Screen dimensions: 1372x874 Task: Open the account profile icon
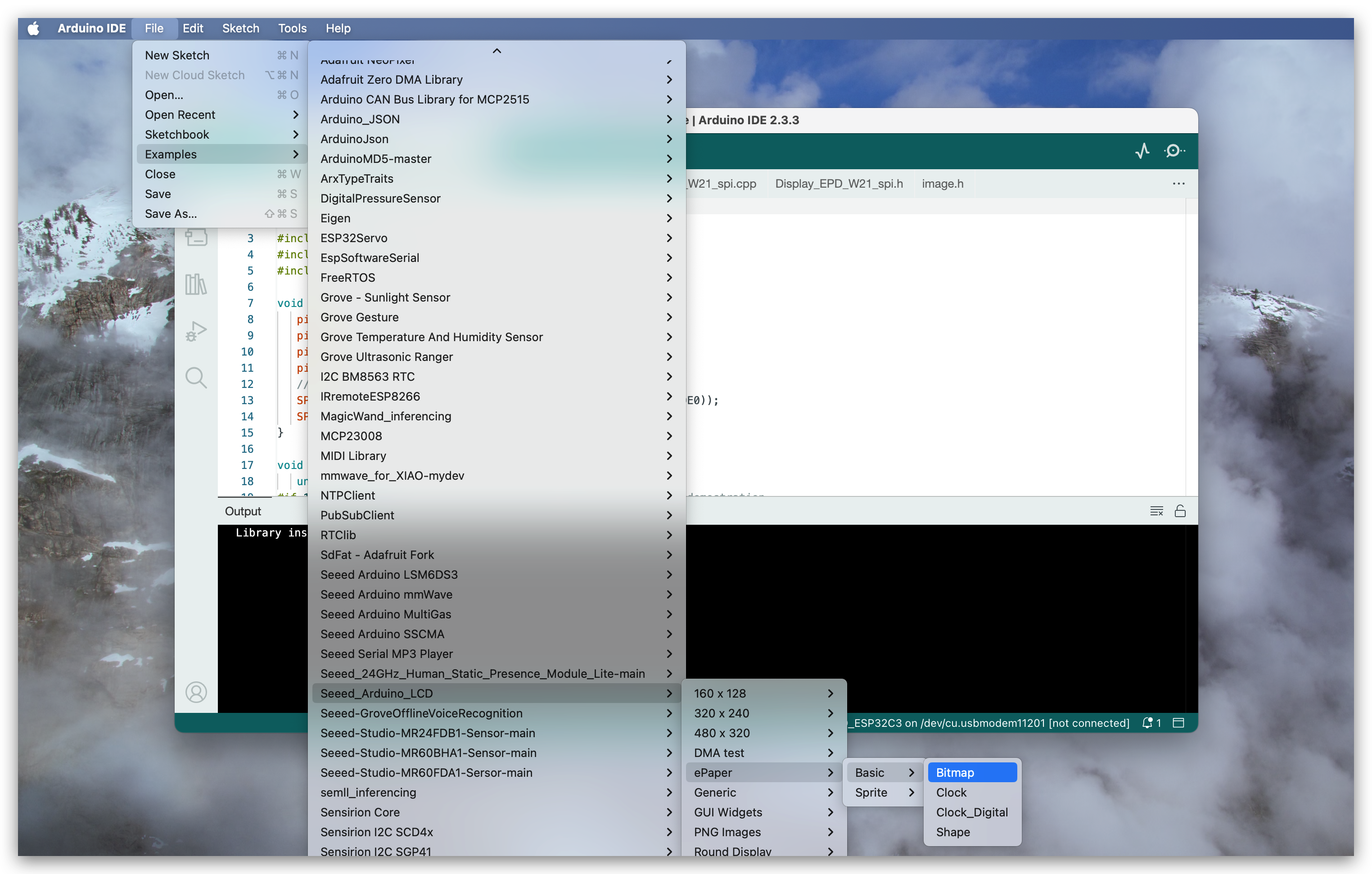[x=196, y=692]
